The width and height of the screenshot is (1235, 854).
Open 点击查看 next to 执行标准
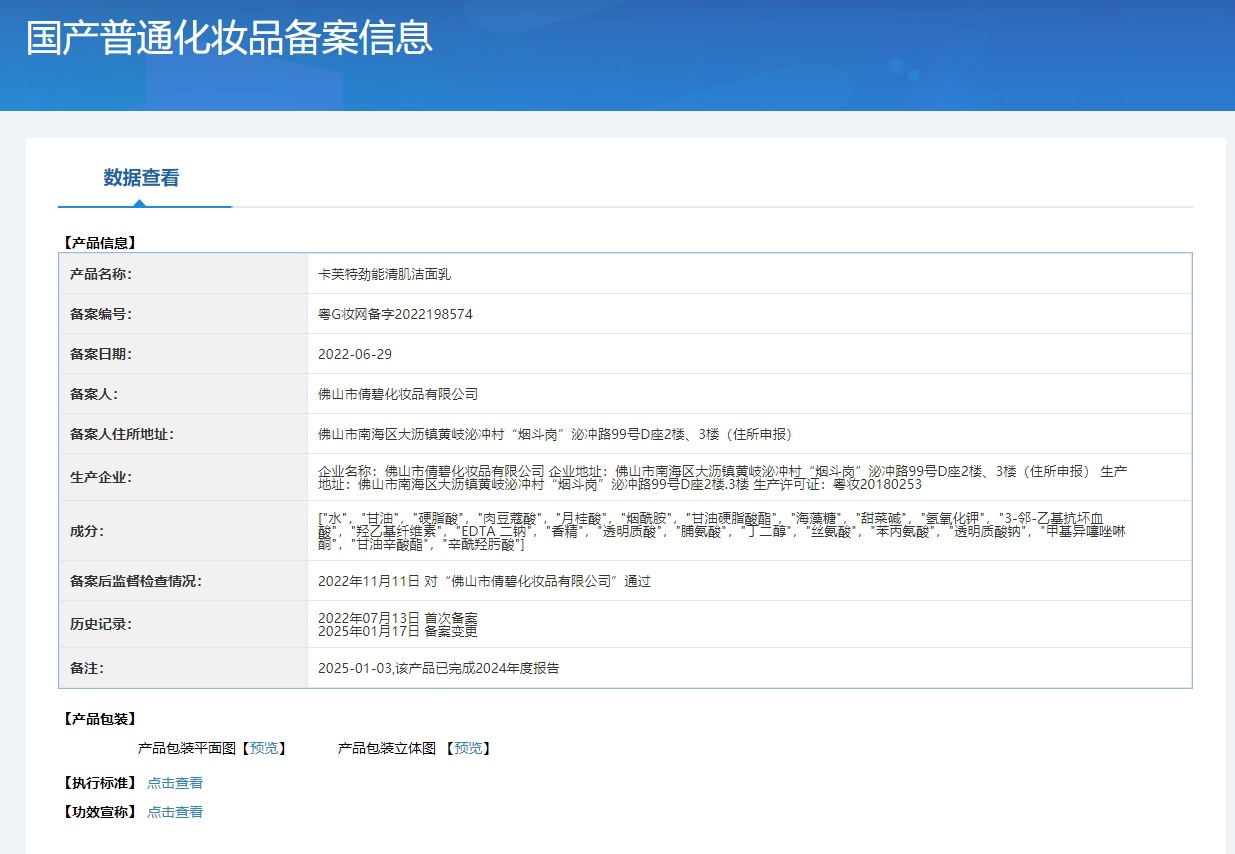(x=175, y=783)
